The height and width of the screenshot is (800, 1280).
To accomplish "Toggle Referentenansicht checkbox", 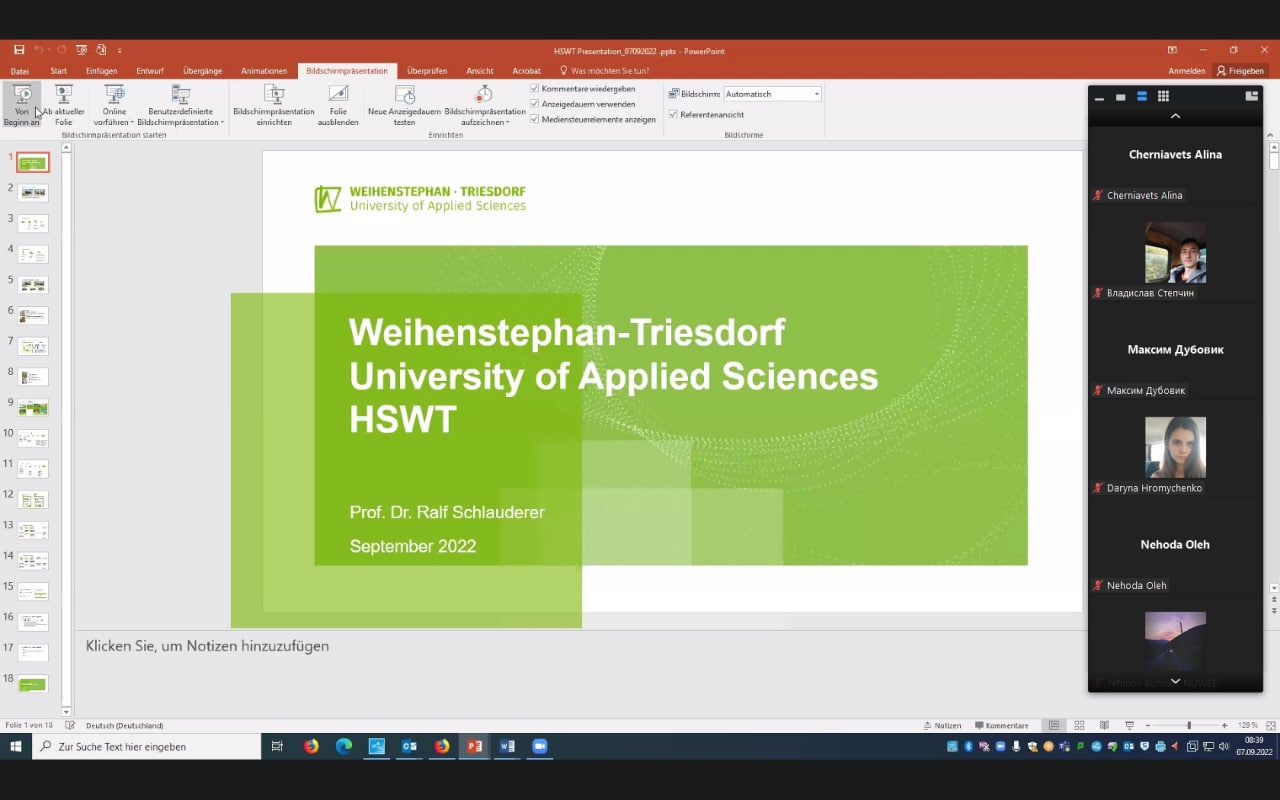I will [x=673, y=114].
